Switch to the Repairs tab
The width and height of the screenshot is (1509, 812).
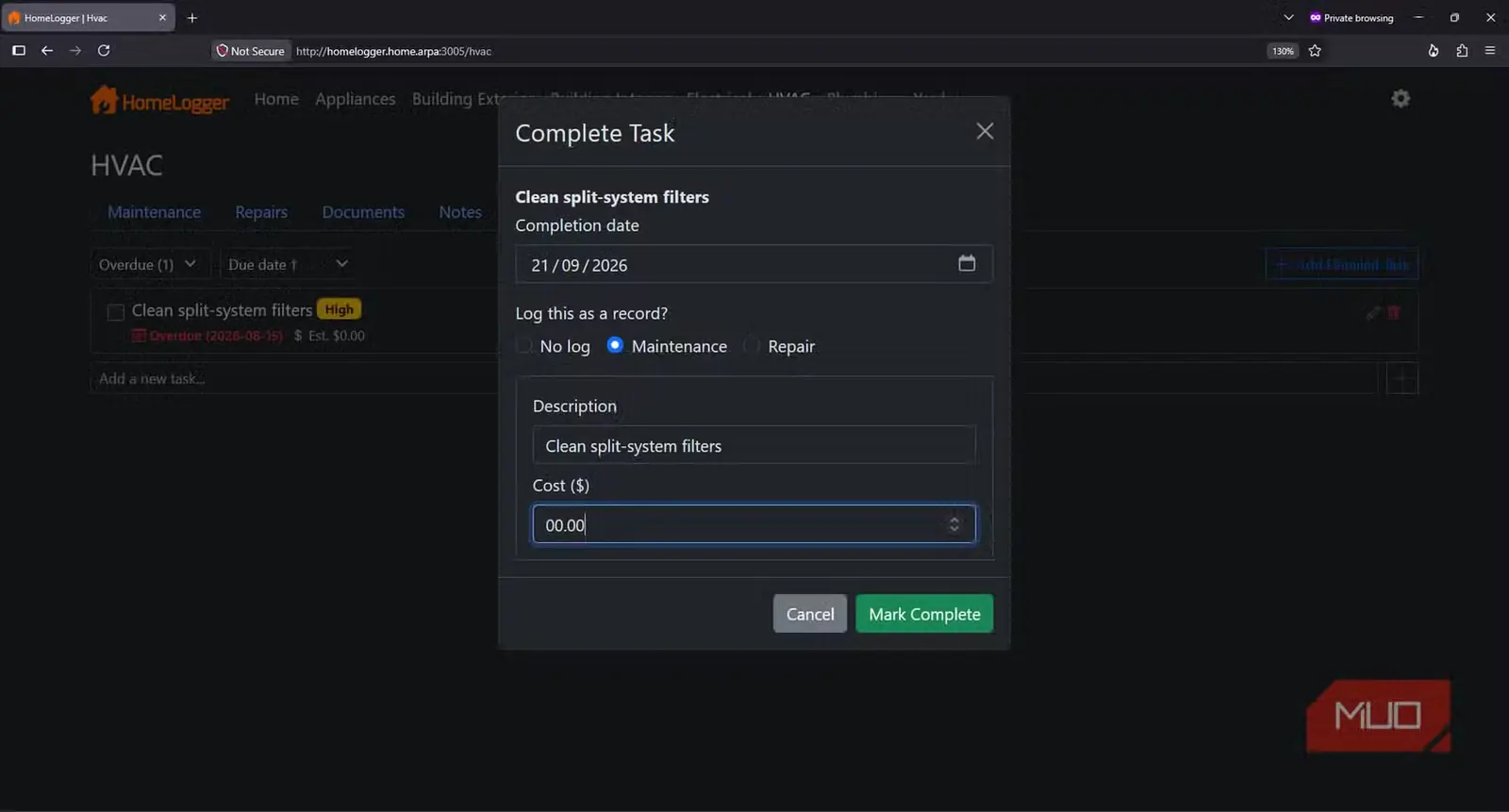[x=261, y=212]
